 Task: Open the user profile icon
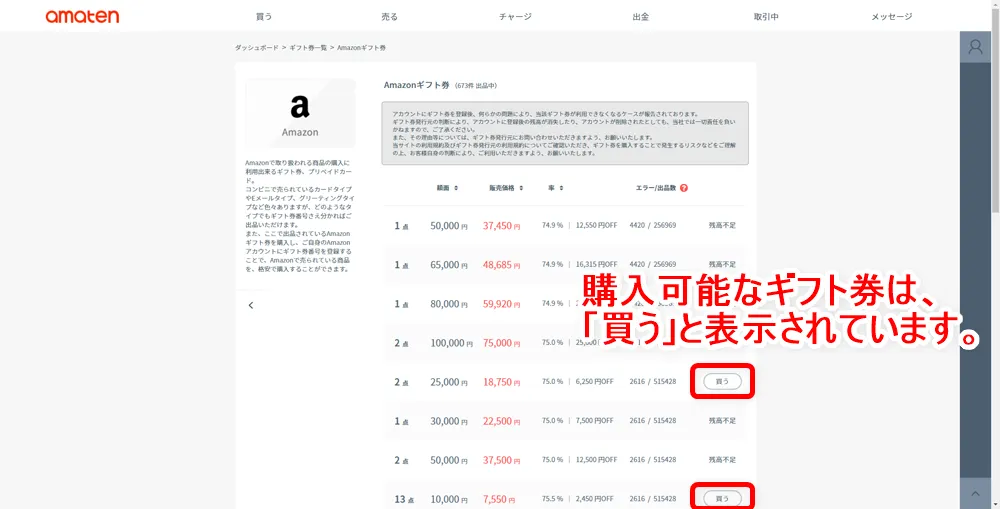[x=975, y=47]
